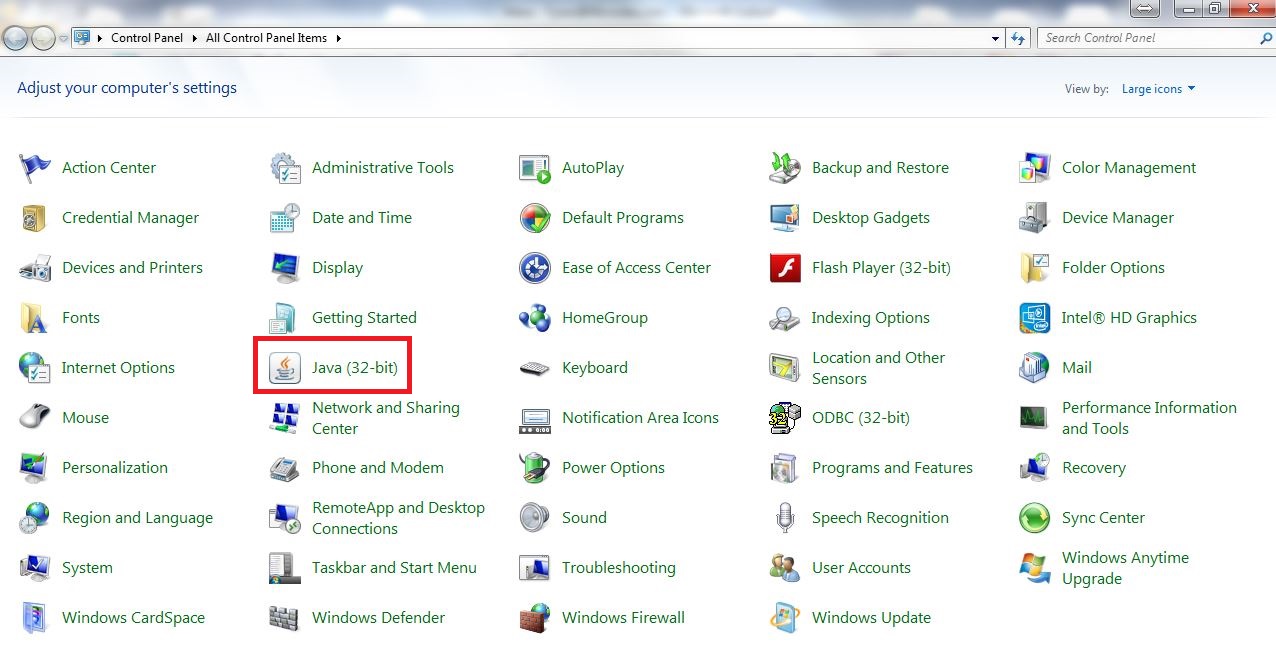Open the Java (32-bit) coffee cup icon

click(x=285, y=368)
